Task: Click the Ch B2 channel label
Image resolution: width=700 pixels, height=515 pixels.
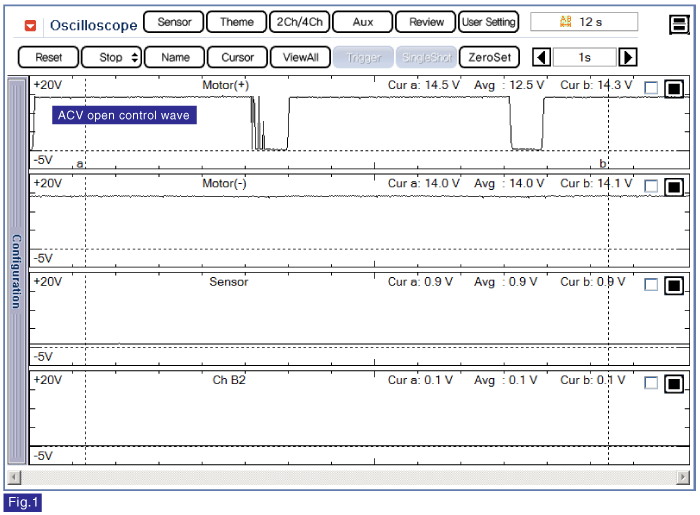Action: [229, 380]
